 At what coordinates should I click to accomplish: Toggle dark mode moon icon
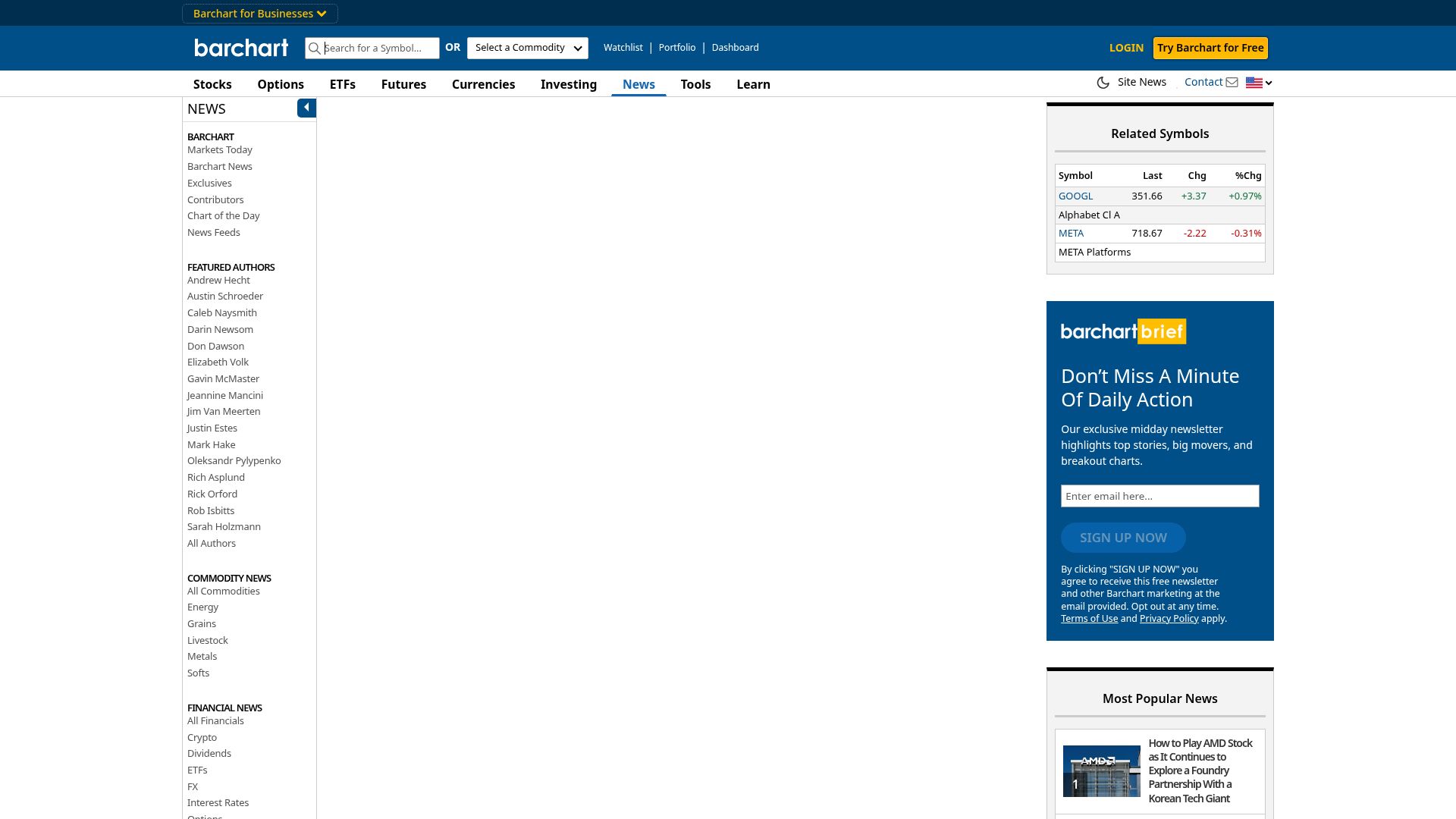point(1103,83)
